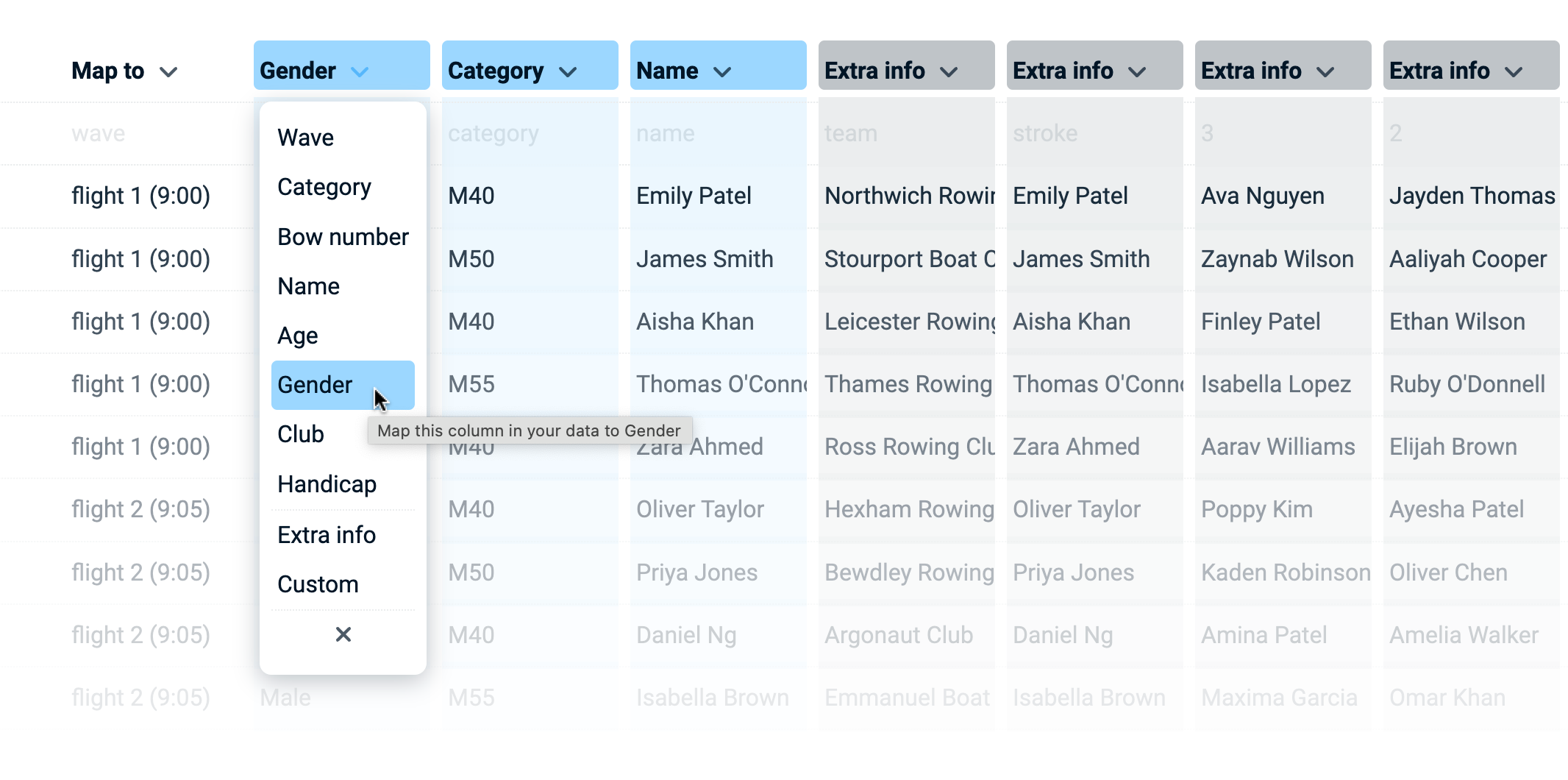This screenshot has width=1568, height=780.
Task: Click the Emily Patel cell in Name column
Action: (x=694, y=196)
